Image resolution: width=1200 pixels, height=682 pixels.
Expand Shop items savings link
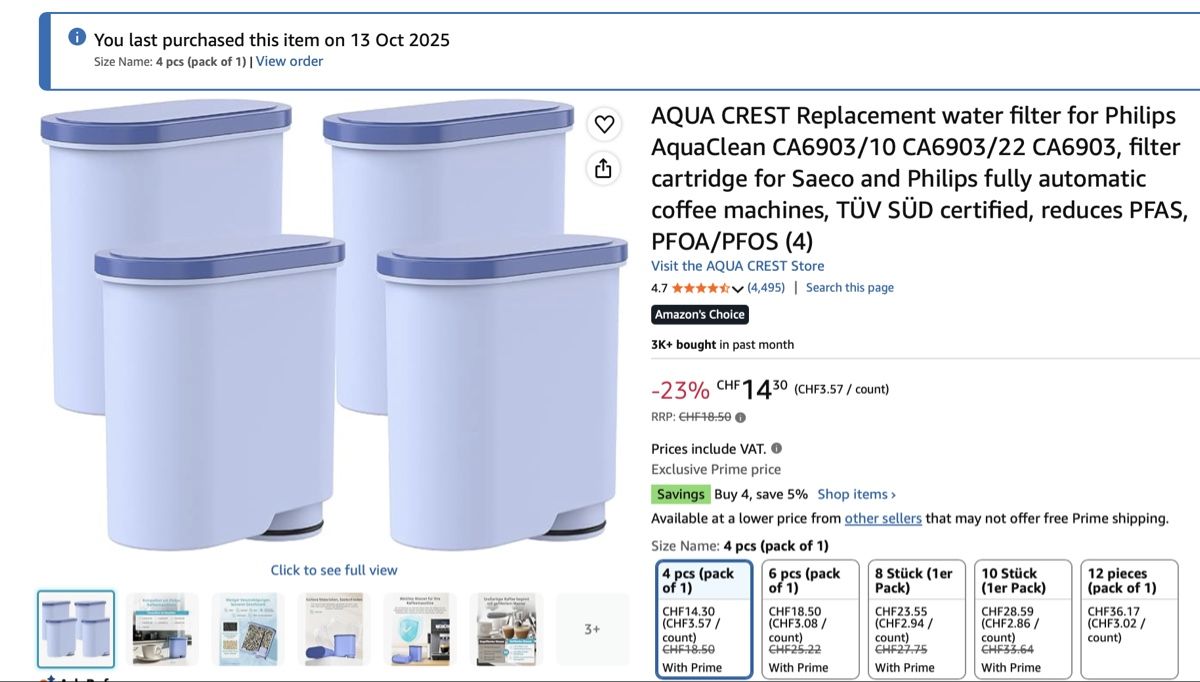[x=856, y=494]
